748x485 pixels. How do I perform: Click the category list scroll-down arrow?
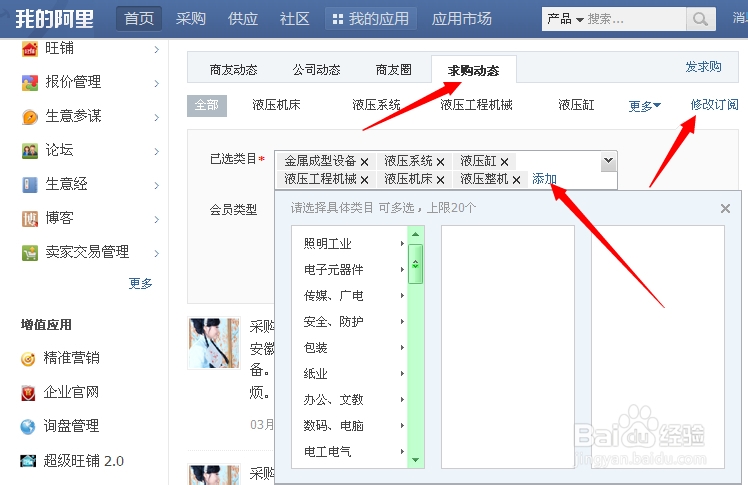click(416, 460)
